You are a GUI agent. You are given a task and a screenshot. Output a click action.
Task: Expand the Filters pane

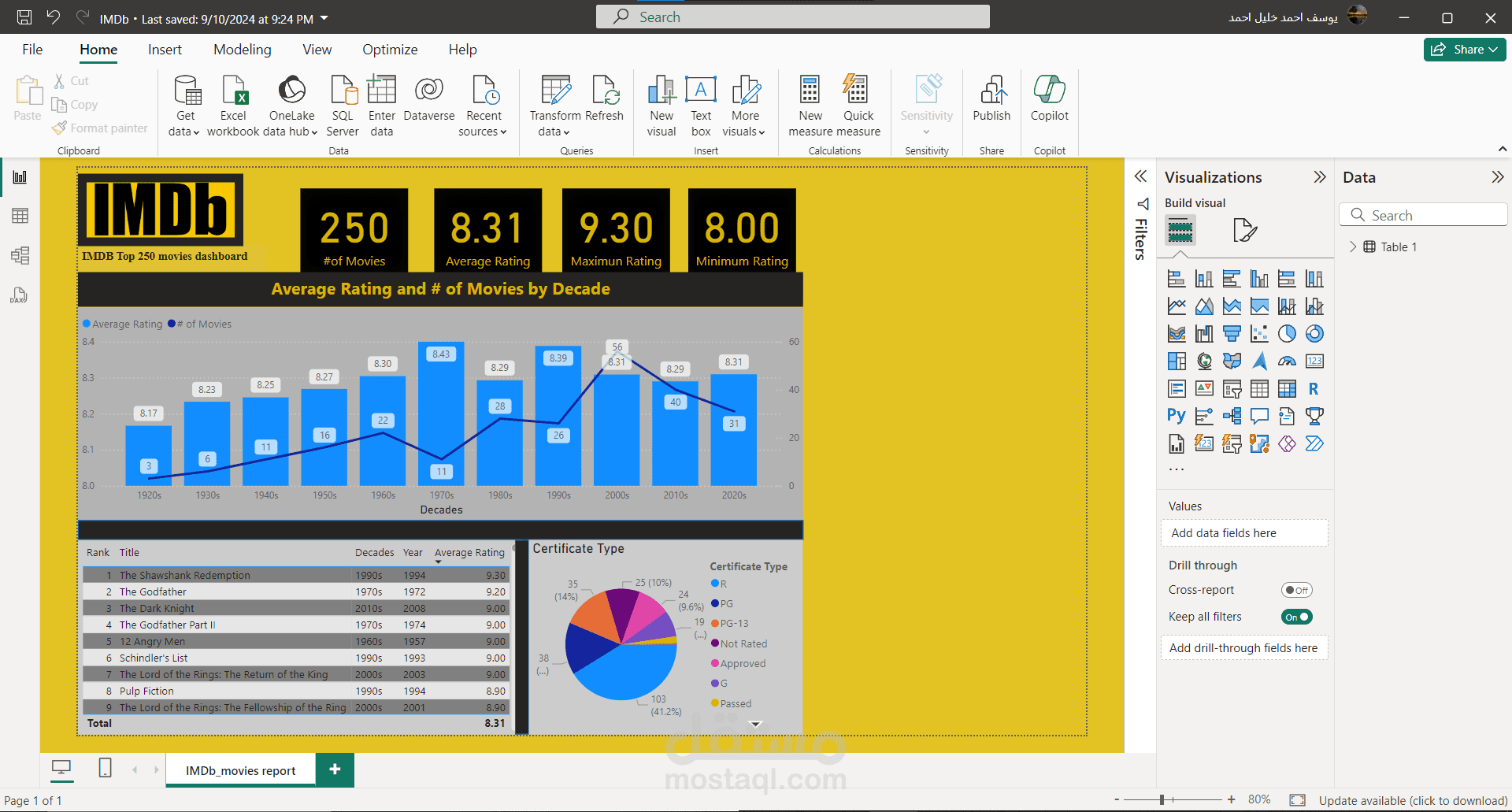(1140, 176)
